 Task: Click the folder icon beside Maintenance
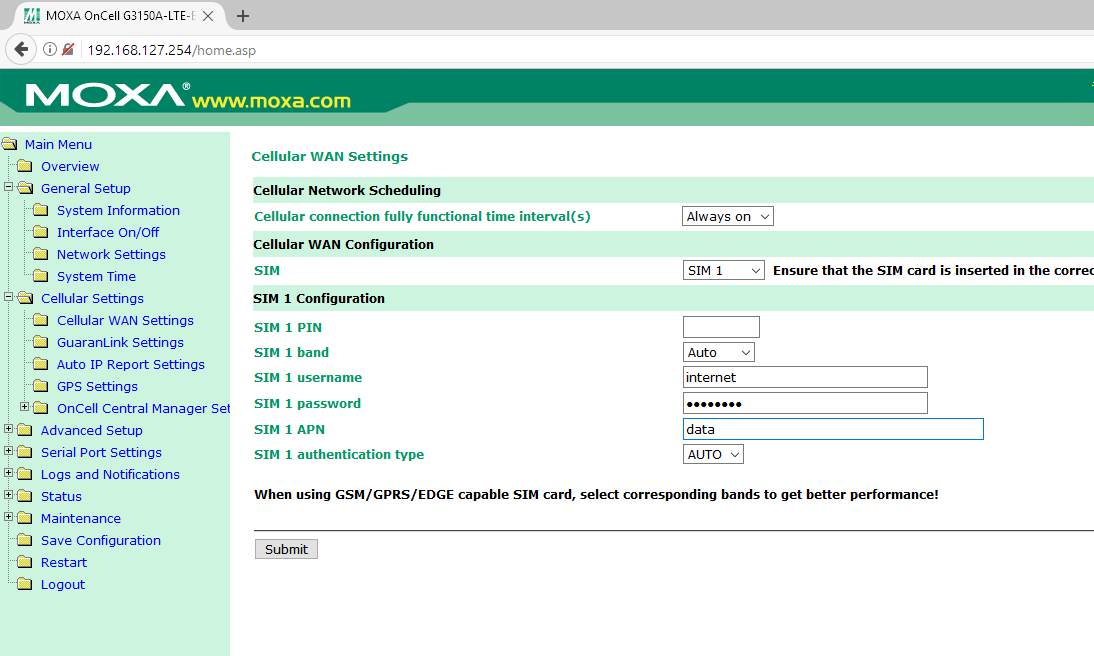tap(25, 518)
